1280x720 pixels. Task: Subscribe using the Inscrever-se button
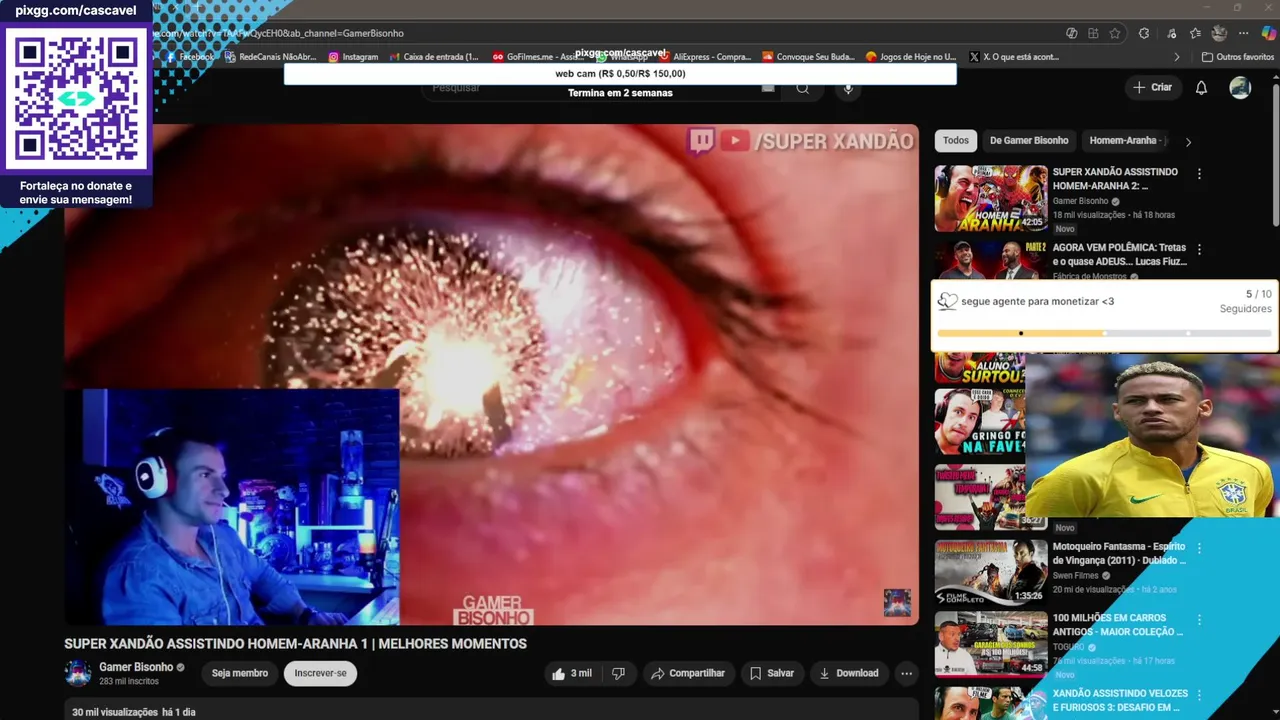(320, 673)
